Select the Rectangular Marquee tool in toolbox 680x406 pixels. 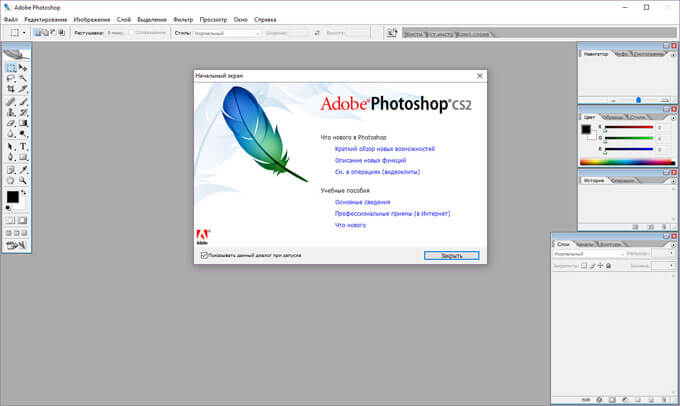pos(11,68)
